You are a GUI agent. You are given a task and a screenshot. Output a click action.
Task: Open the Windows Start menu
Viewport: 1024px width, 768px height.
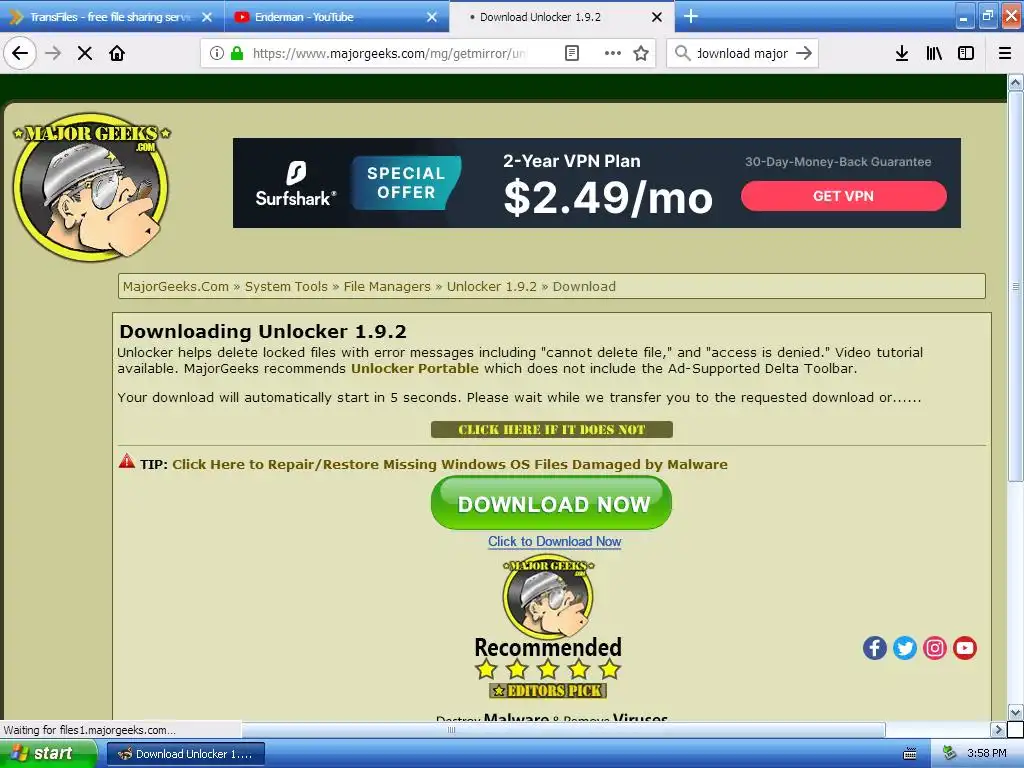click(x=48, y=754)
